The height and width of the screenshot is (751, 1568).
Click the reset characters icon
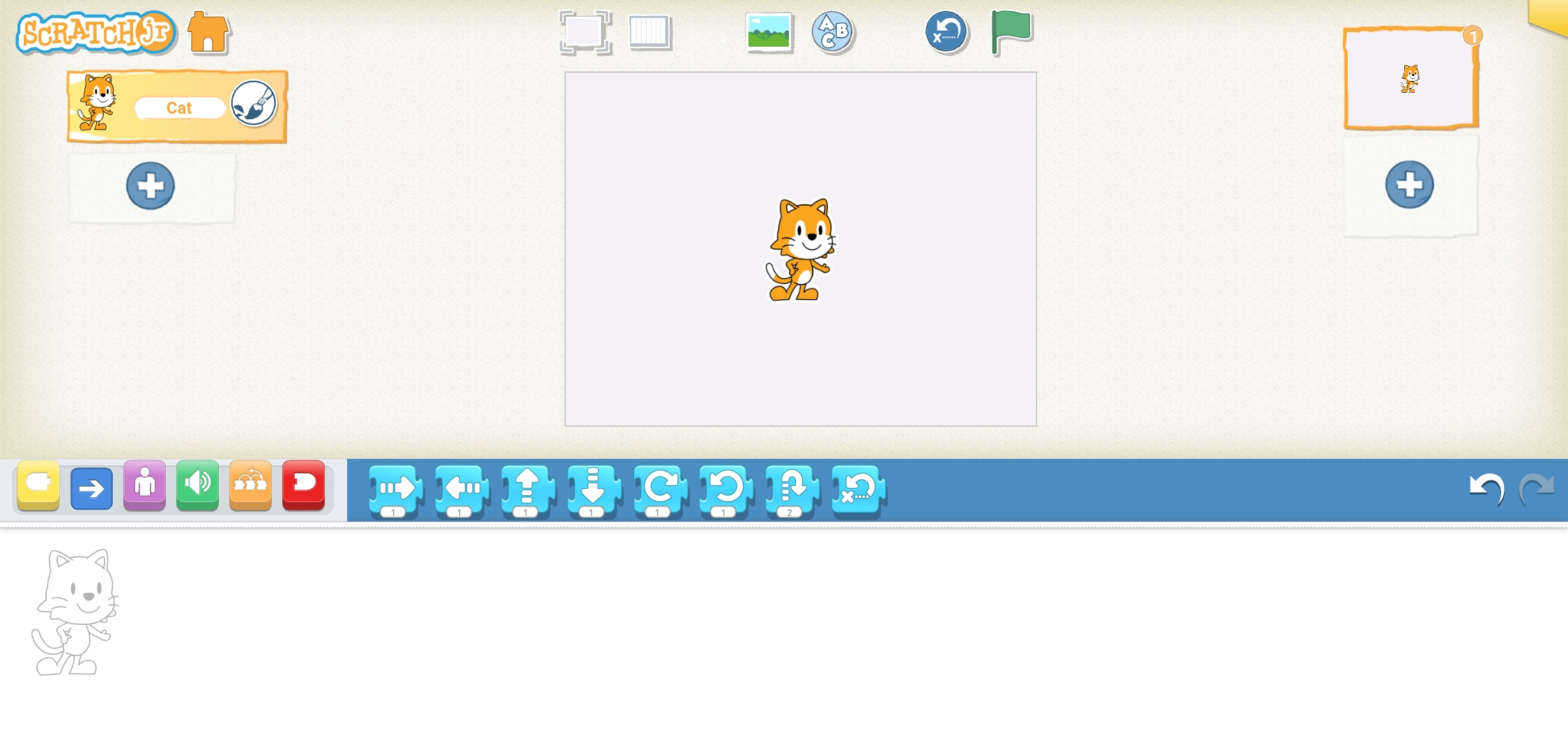[946, 32]
